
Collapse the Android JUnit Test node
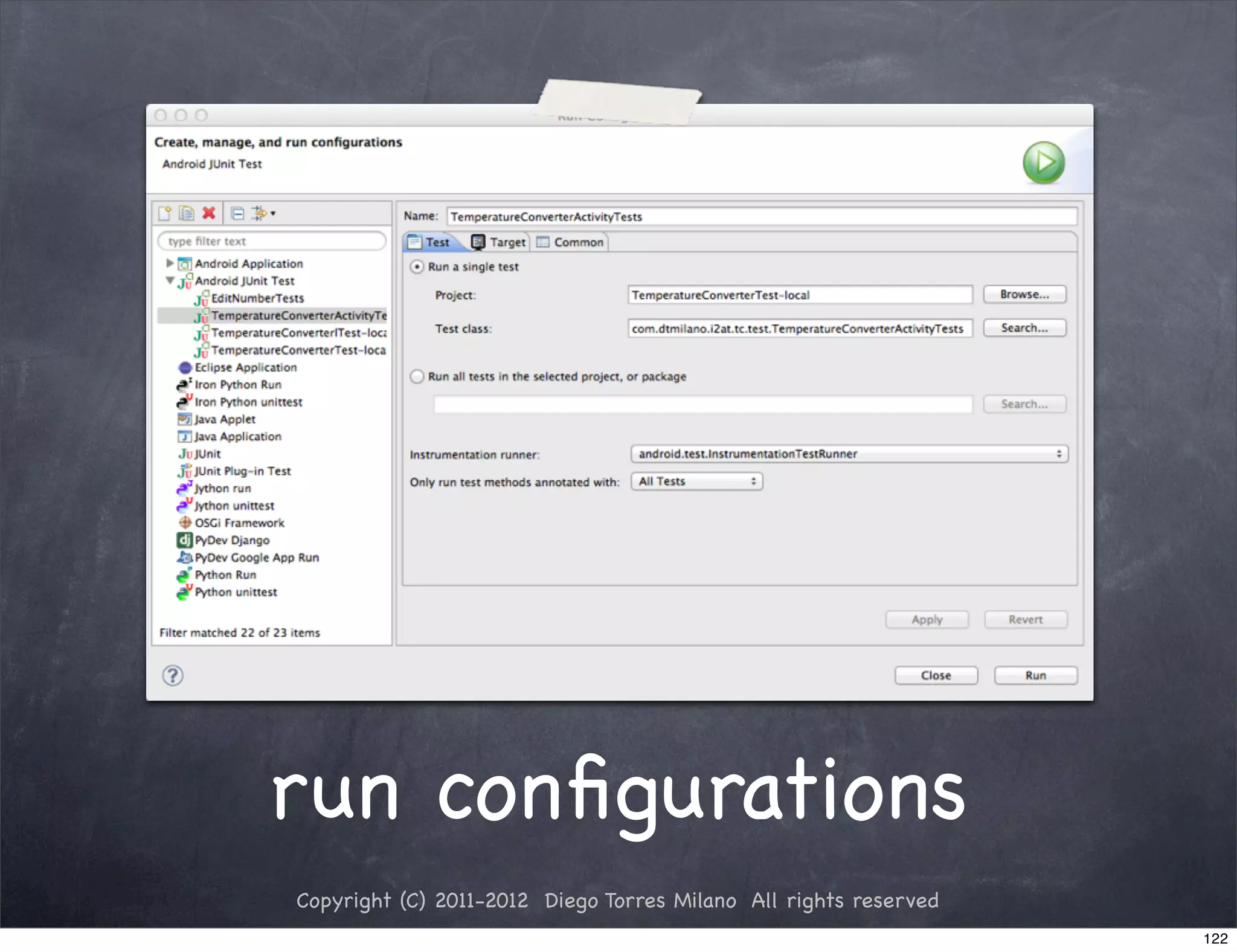click(170, 281)
